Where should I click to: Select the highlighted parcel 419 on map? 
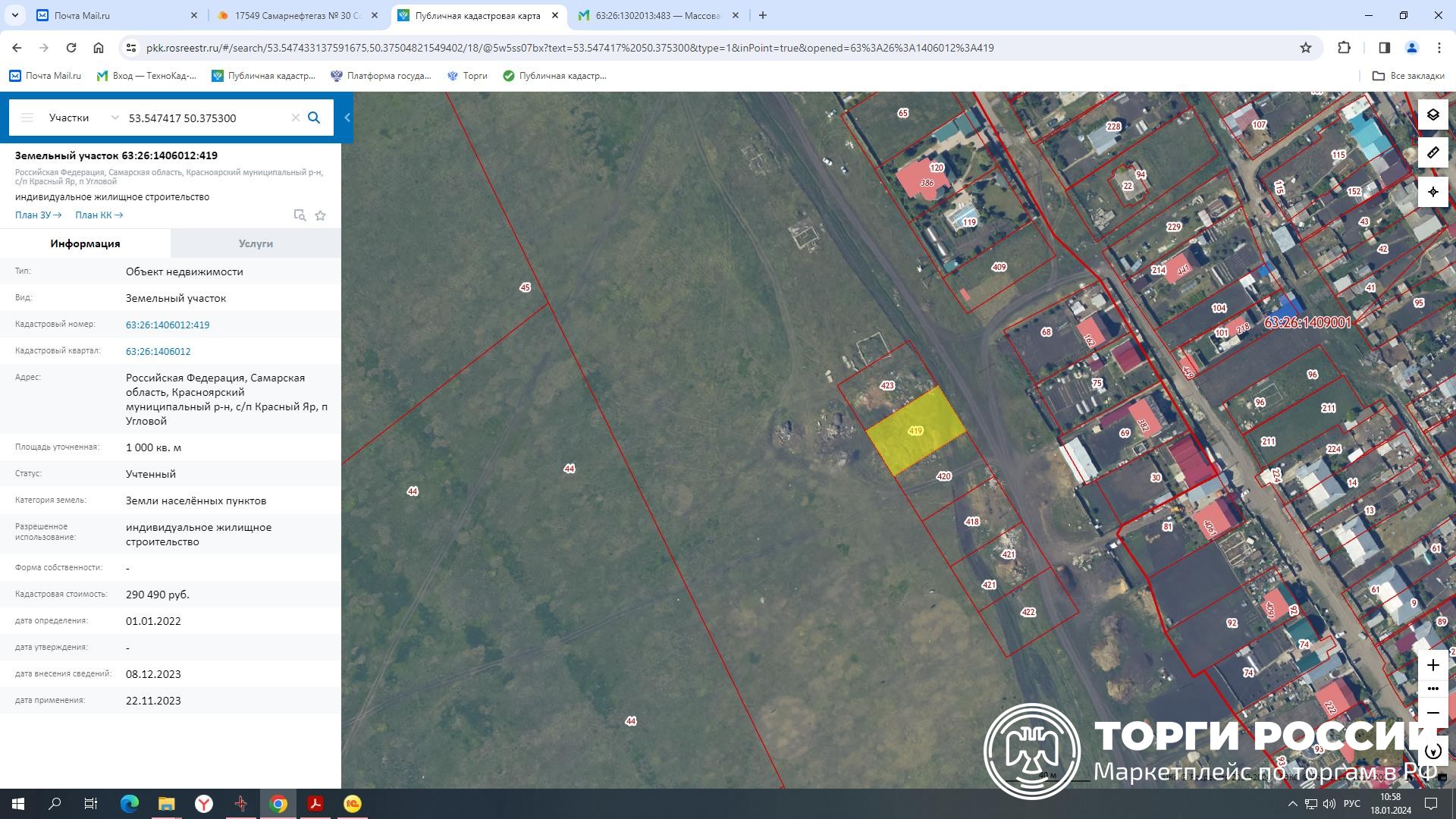tap(915, 431)
